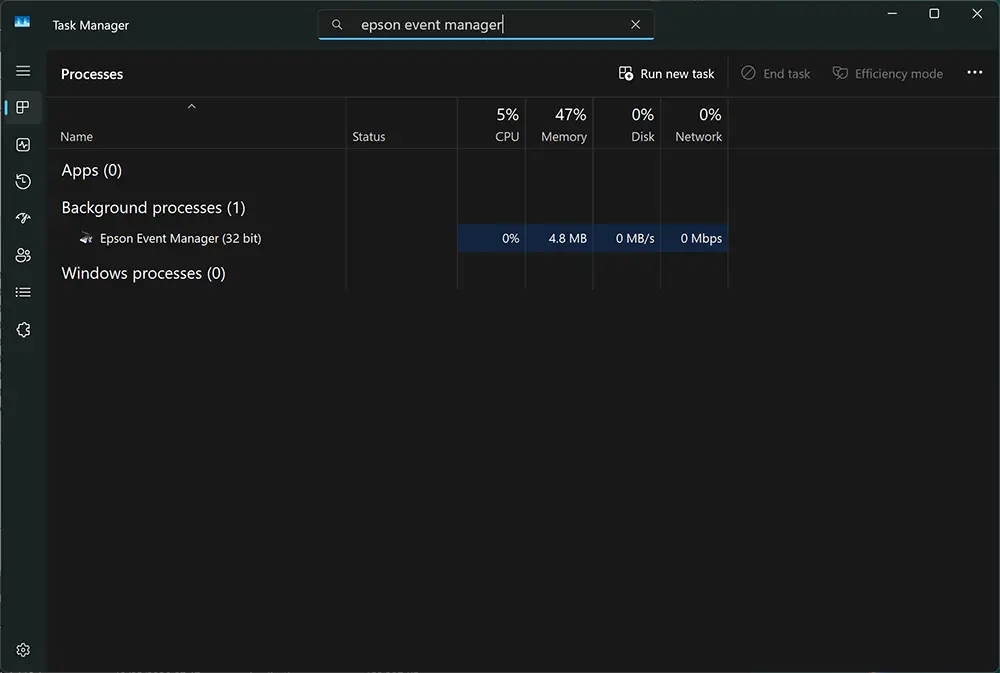Select Windows processes (0) group heading
Image resolution: width=1000 pixels, height=673 pixels.
point(143,273)
